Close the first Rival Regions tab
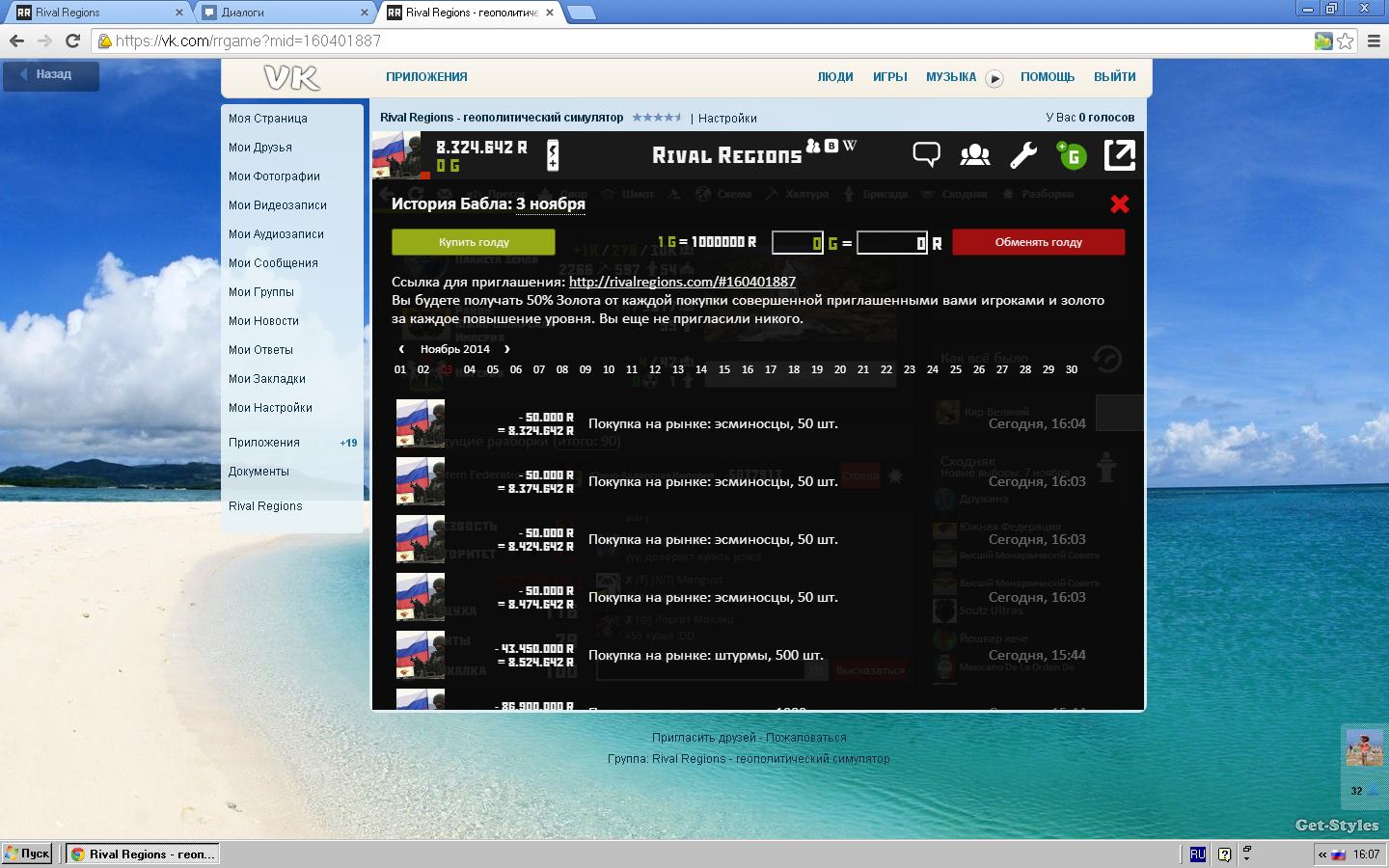 pos(178,13)
